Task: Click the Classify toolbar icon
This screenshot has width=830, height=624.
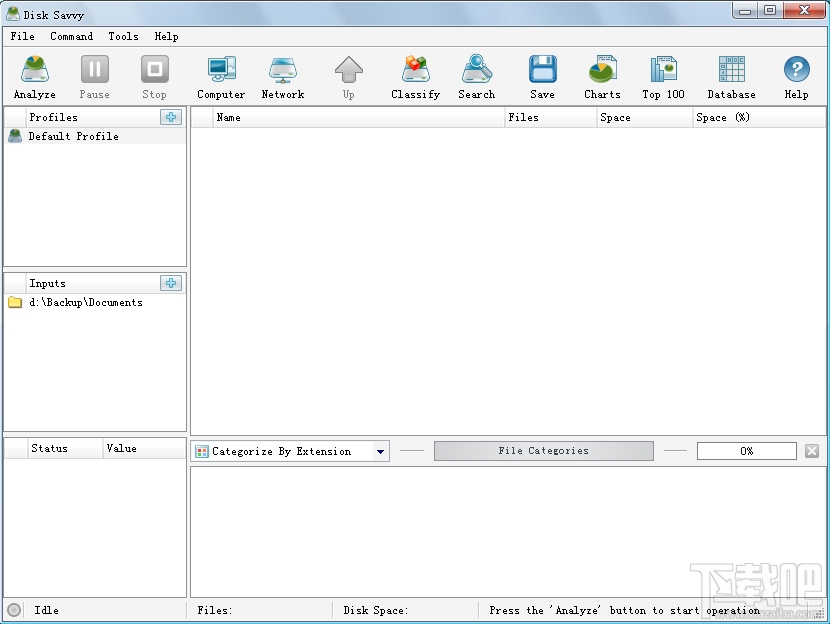Action: click(x=416, y=78)
